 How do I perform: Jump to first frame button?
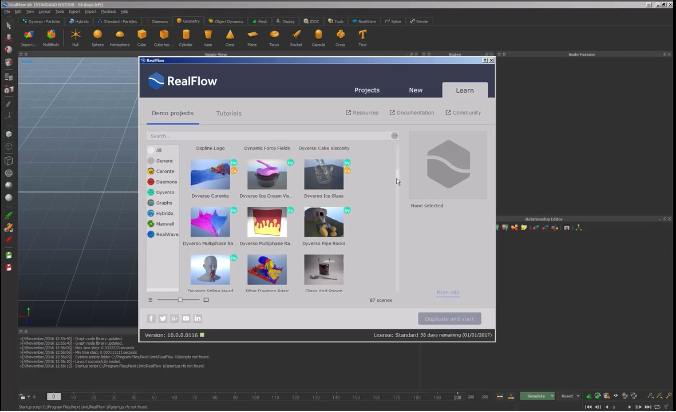pyautogui.click(x=589, y=407)
